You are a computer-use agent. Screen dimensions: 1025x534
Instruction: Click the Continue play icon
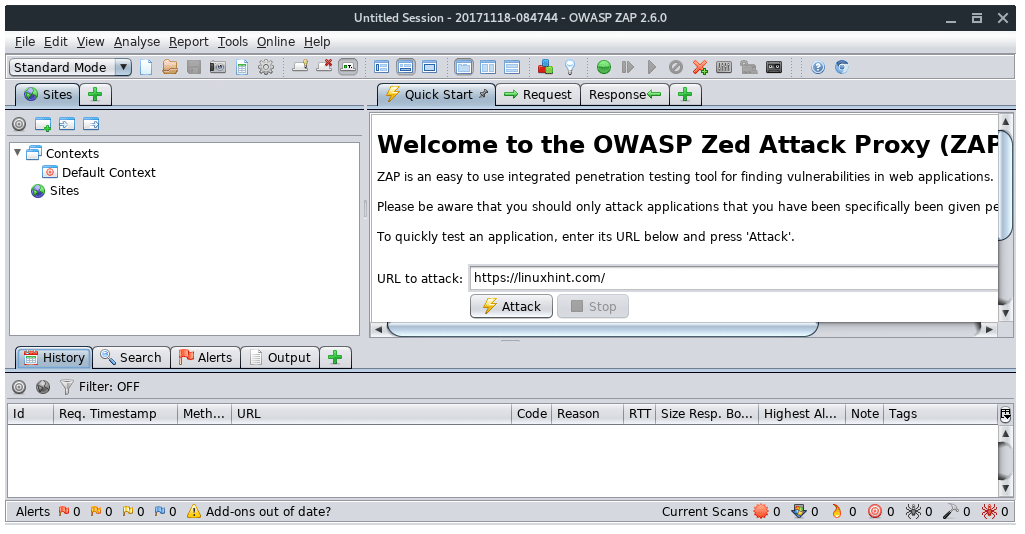click(652, 67)
